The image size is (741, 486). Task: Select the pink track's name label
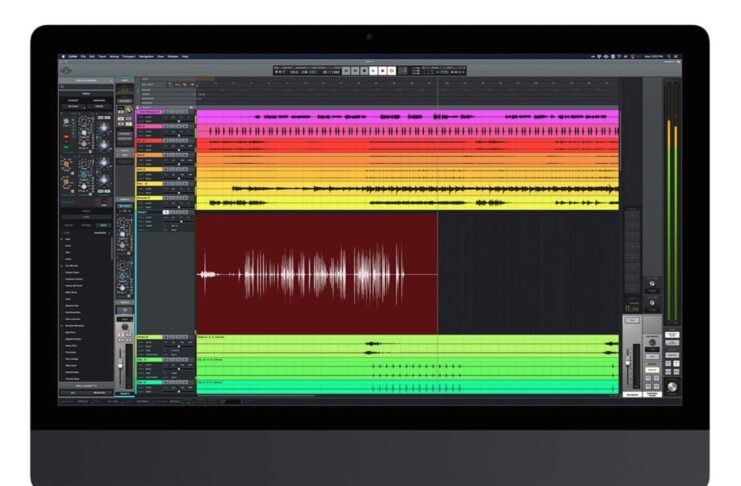pos(149,127)
